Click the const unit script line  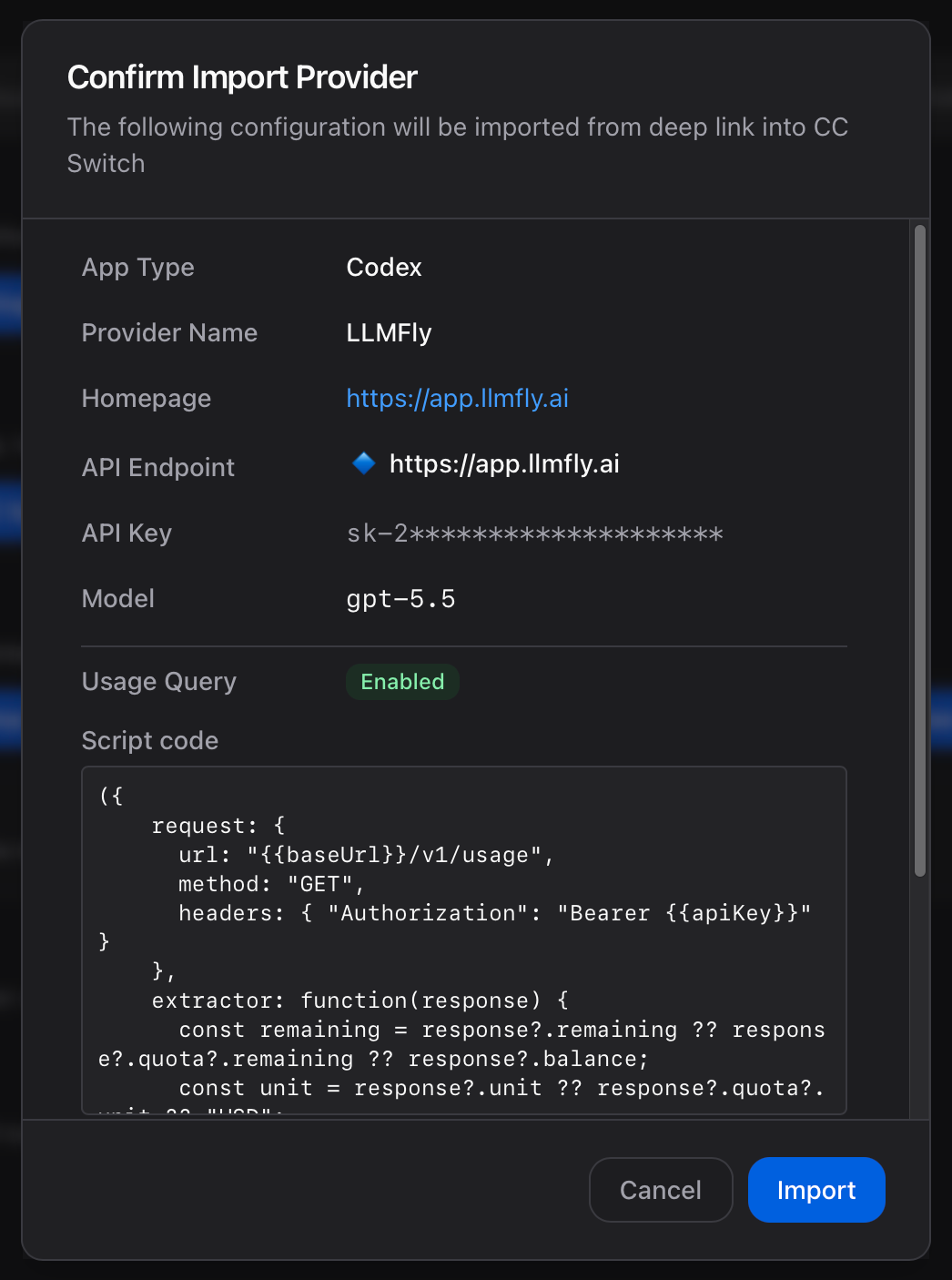pyautogui.click(x=501, y=1088)
